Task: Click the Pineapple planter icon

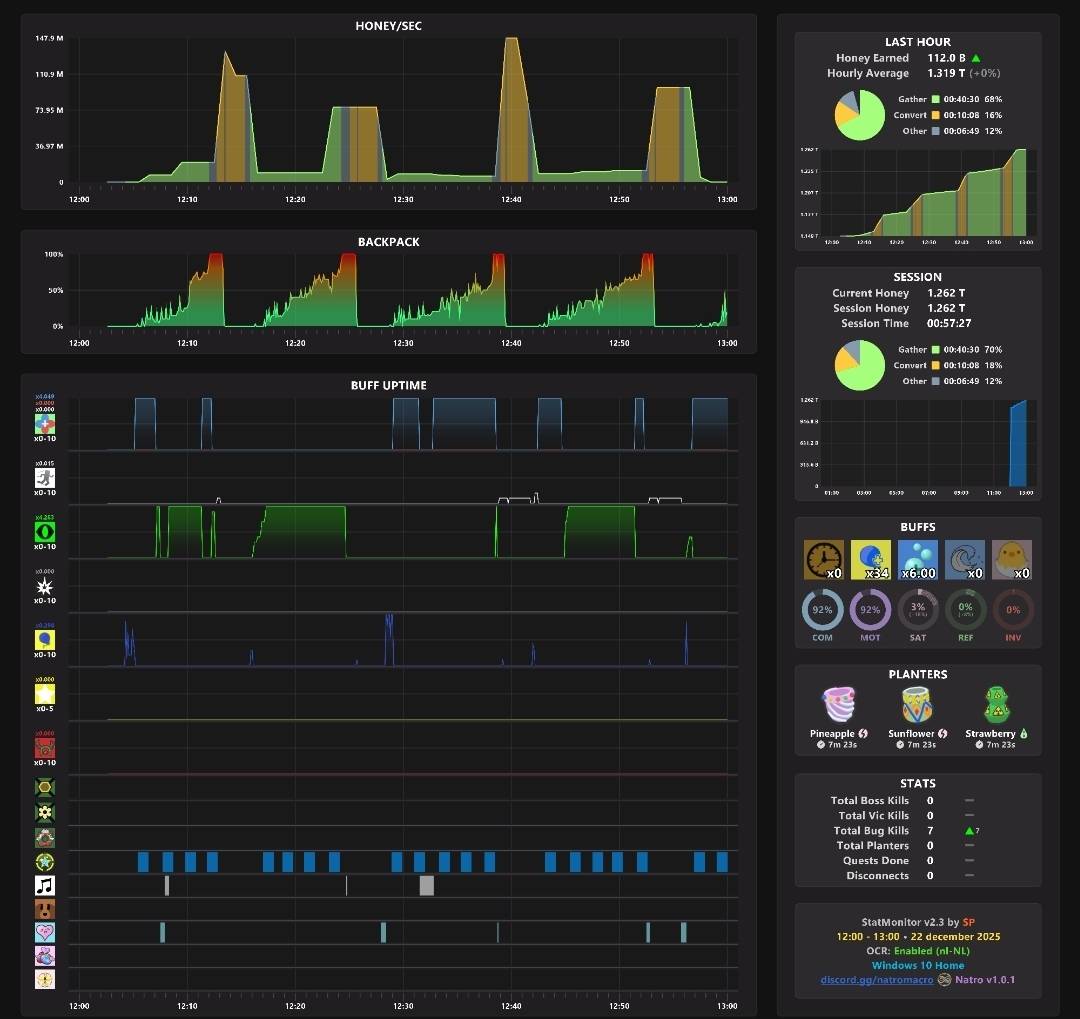Action: point(838,704)
